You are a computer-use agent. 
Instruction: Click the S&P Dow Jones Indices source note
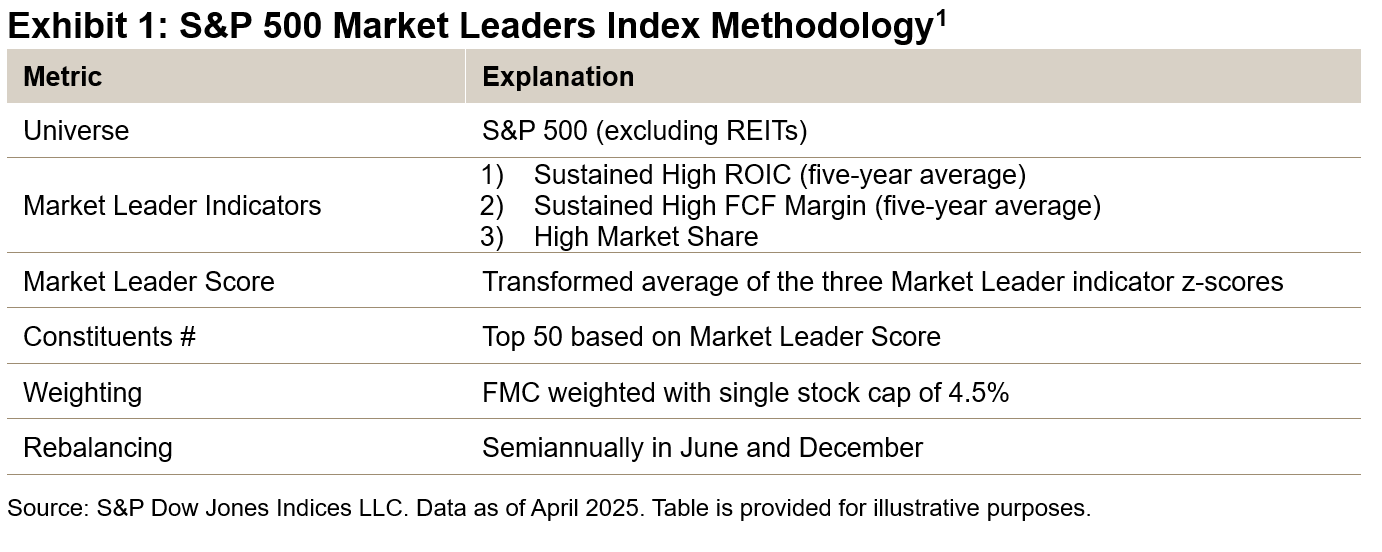click(x=548, y=508)
